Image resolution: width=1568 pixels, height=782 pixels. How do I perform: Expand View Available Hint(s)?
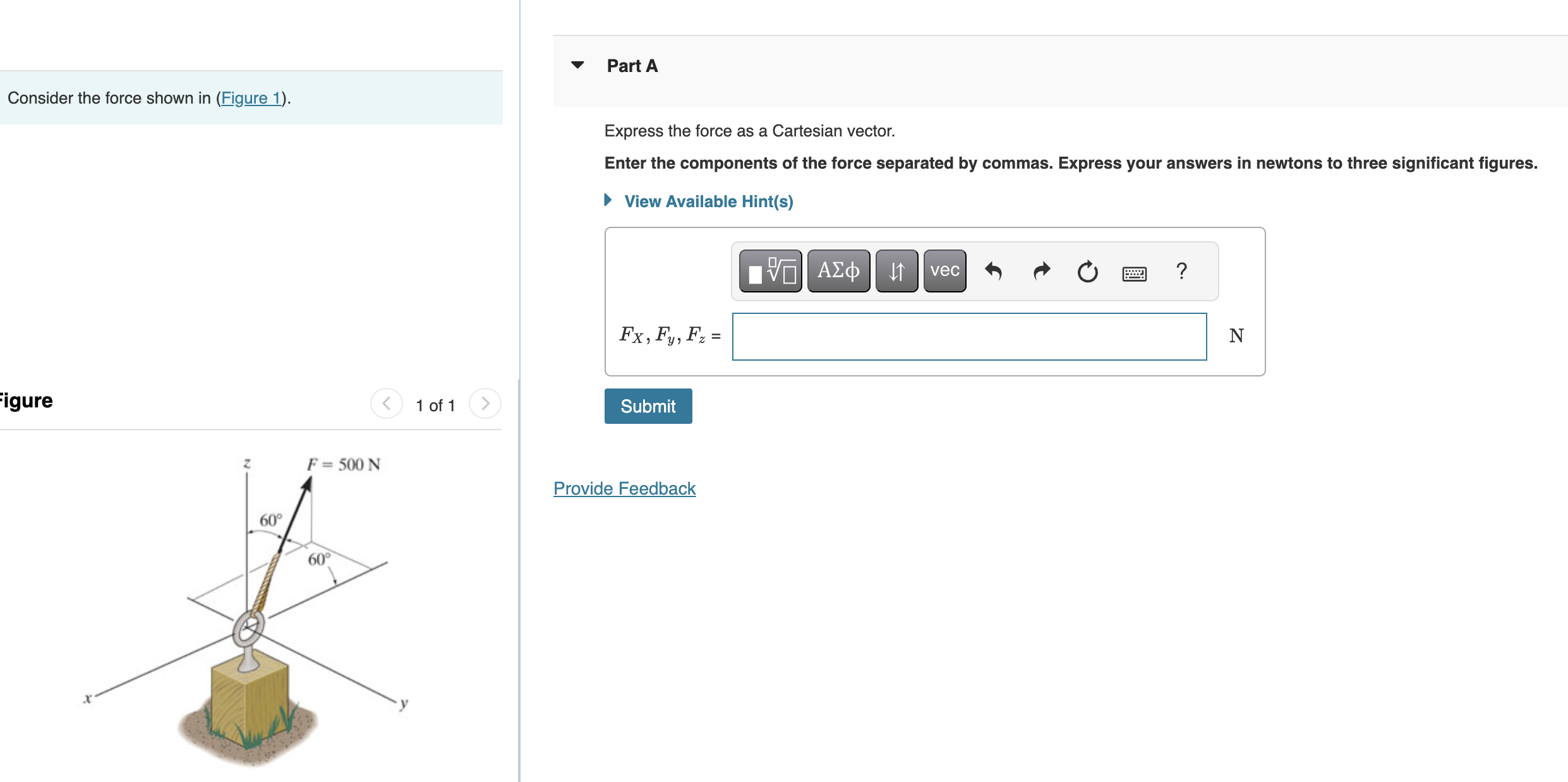tap(708, 202)
